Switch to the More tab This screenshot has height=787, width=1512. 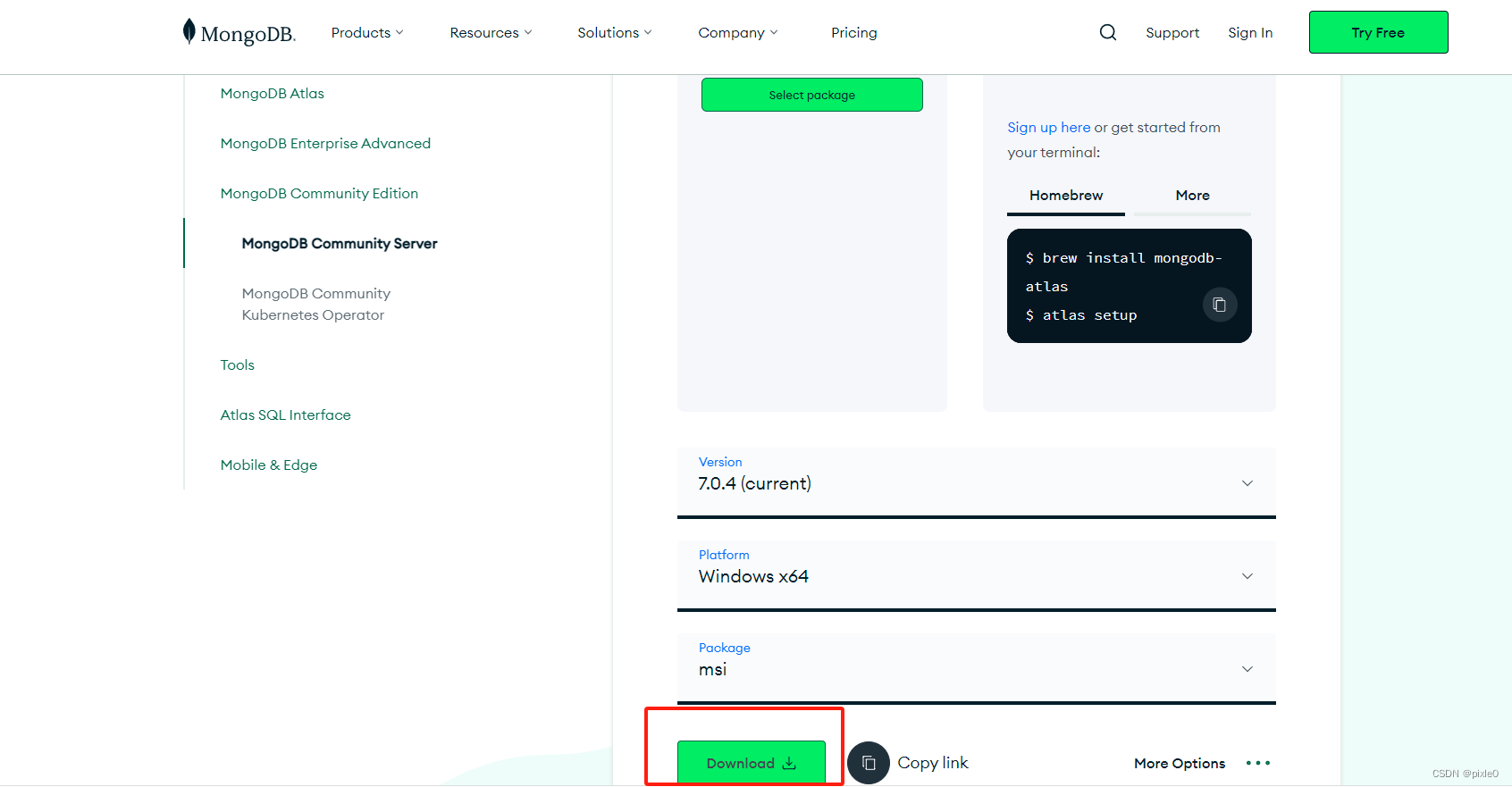[x=1193, y=196]
